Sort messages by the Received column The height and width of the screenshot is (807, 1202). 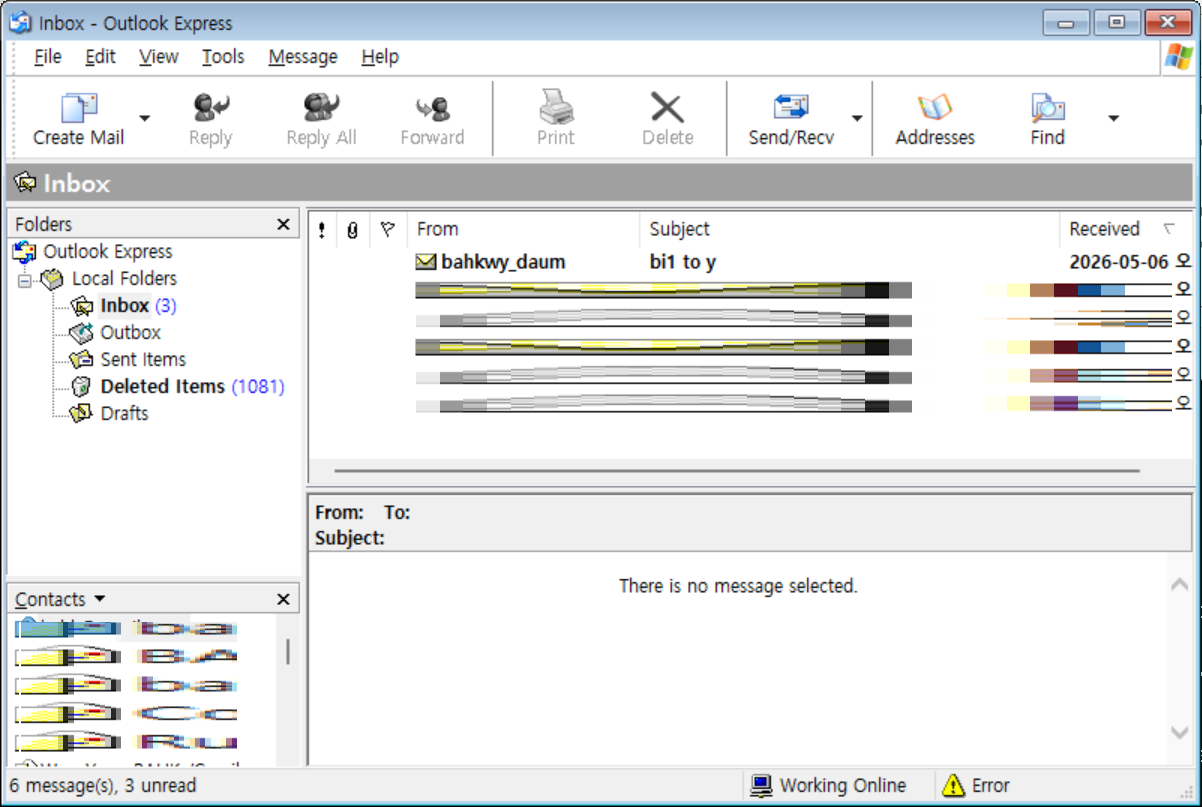click(1126, 230)
